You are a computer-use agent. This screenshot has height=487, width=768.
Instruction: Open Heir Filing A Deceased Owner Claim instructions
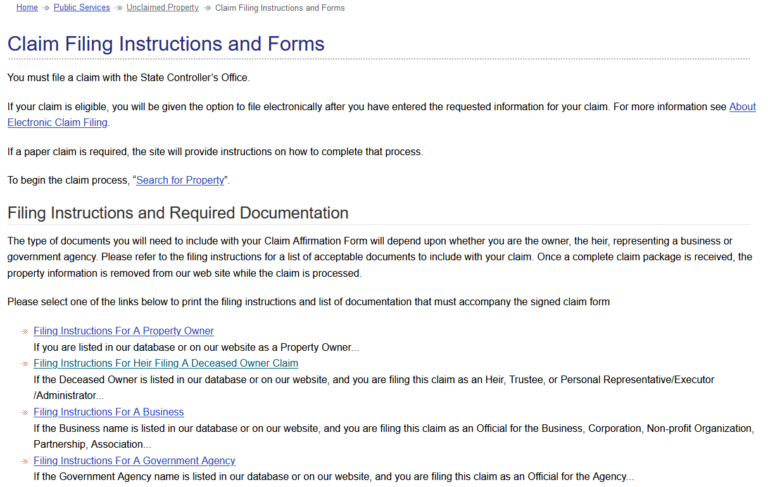[165, 364]
